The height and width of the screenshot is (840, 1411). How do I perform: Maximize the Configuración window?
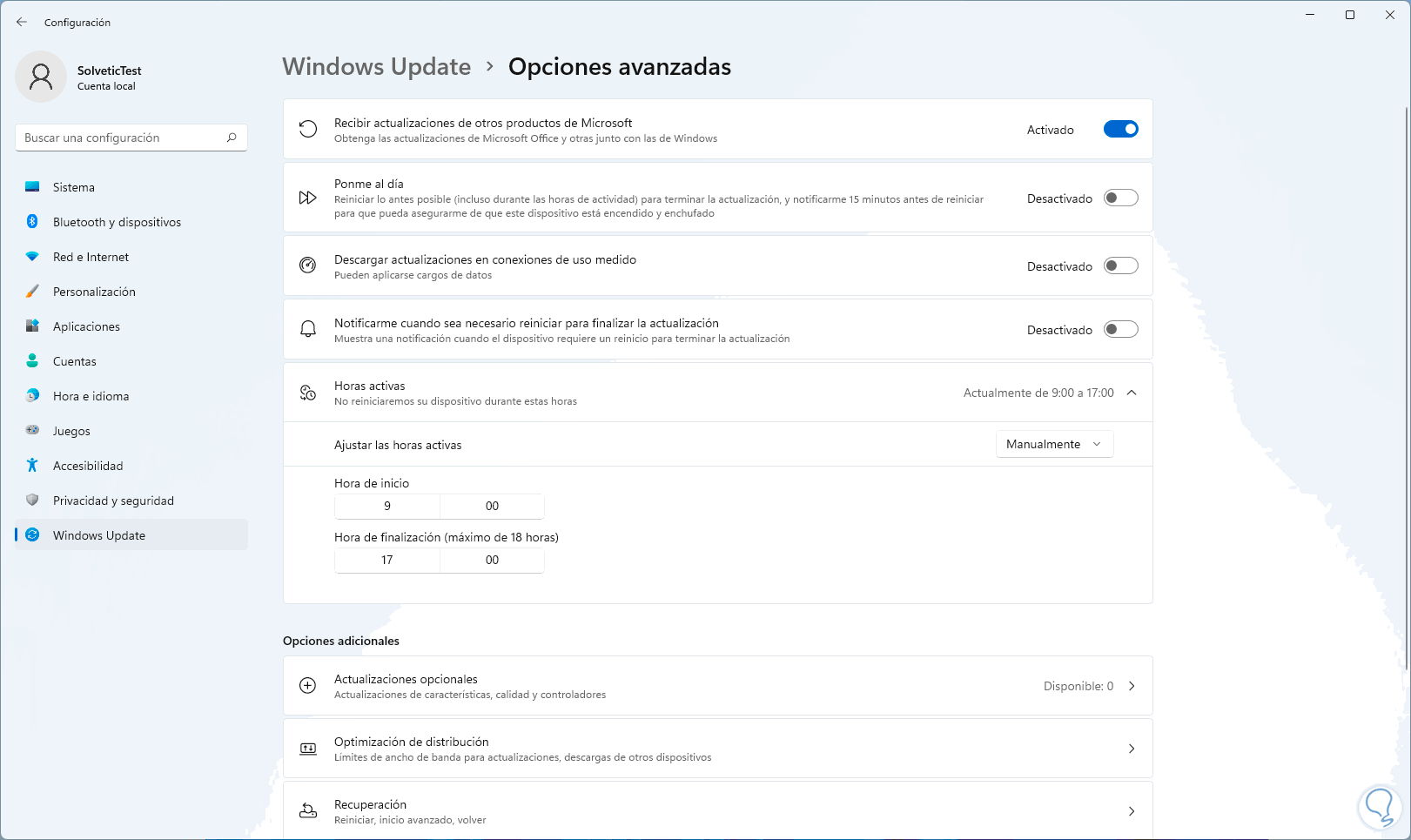(x=1350, y=15)
